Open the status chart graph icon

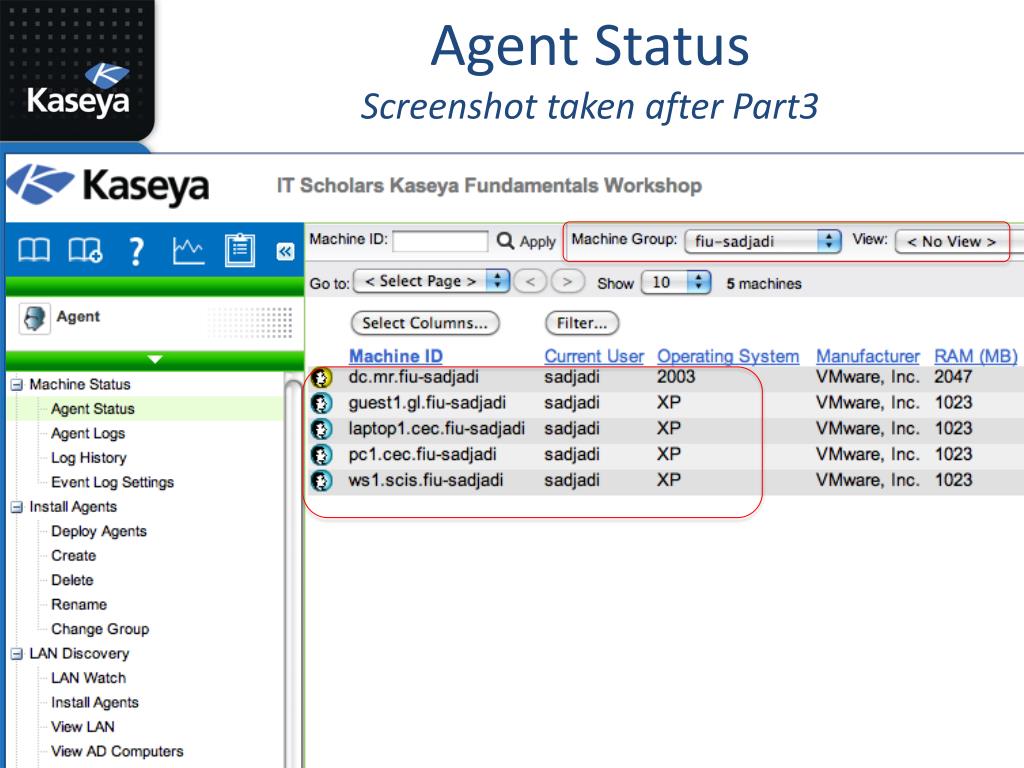coord(188,250)
